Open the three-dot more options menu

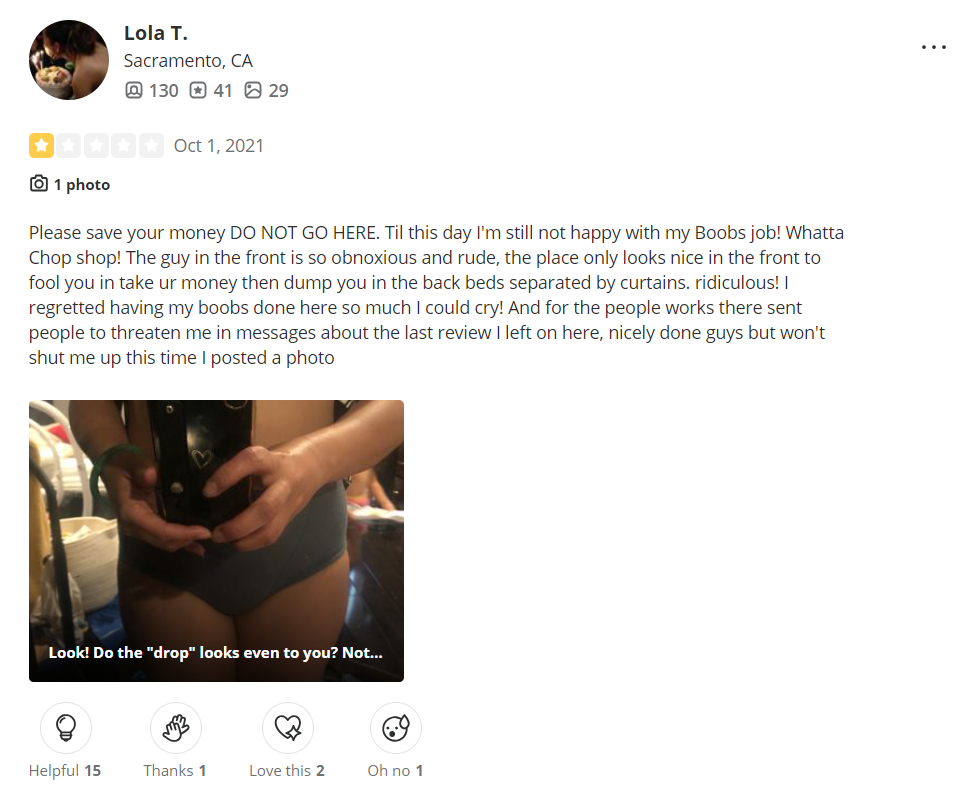[934, 47]
